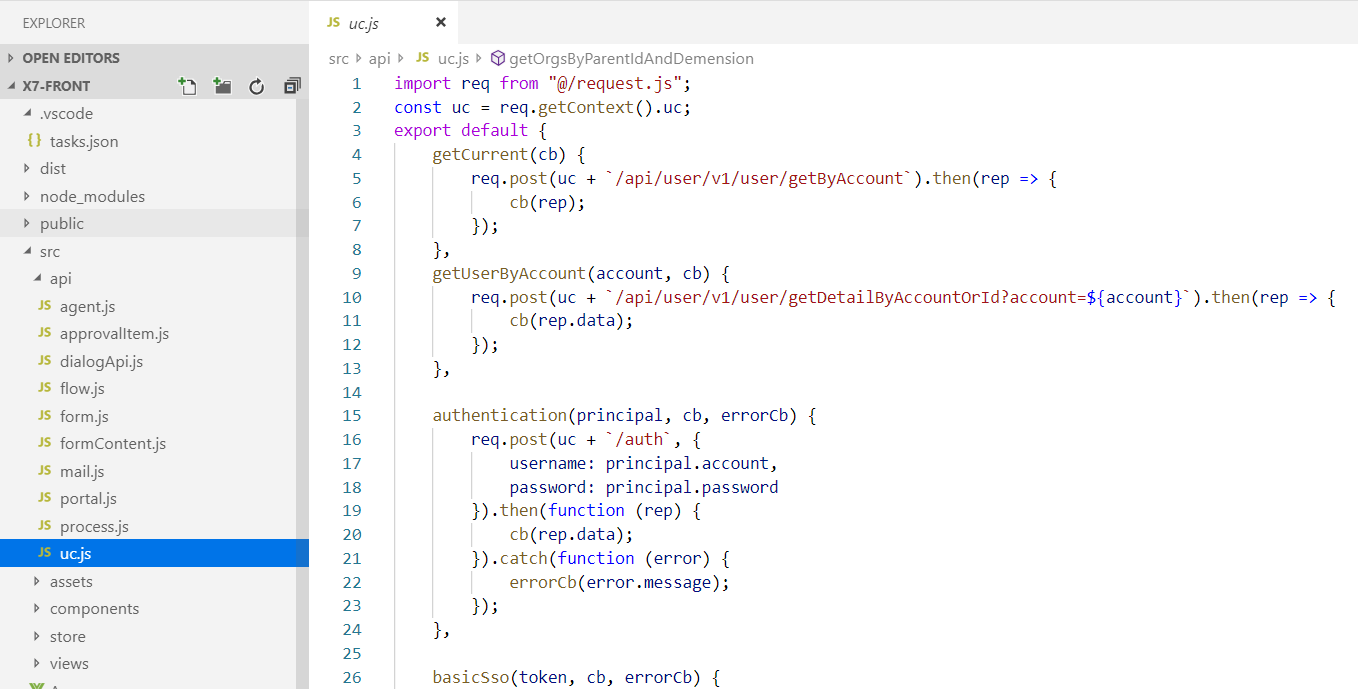Click getUserByAccount method name on line 9

pos(509,273)
